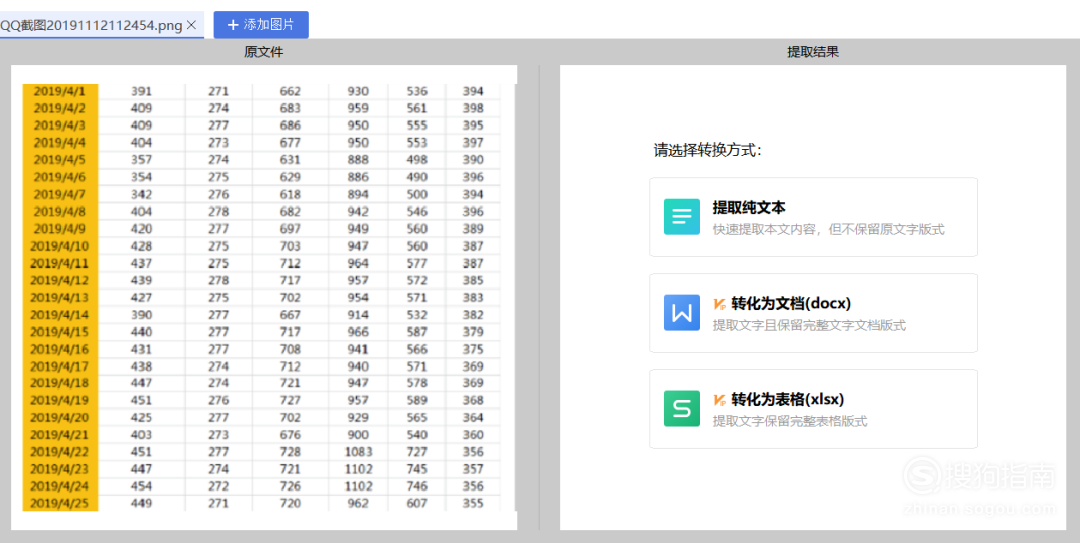Click the value 900 in the 2019/4/21 row

pos(358,435)
